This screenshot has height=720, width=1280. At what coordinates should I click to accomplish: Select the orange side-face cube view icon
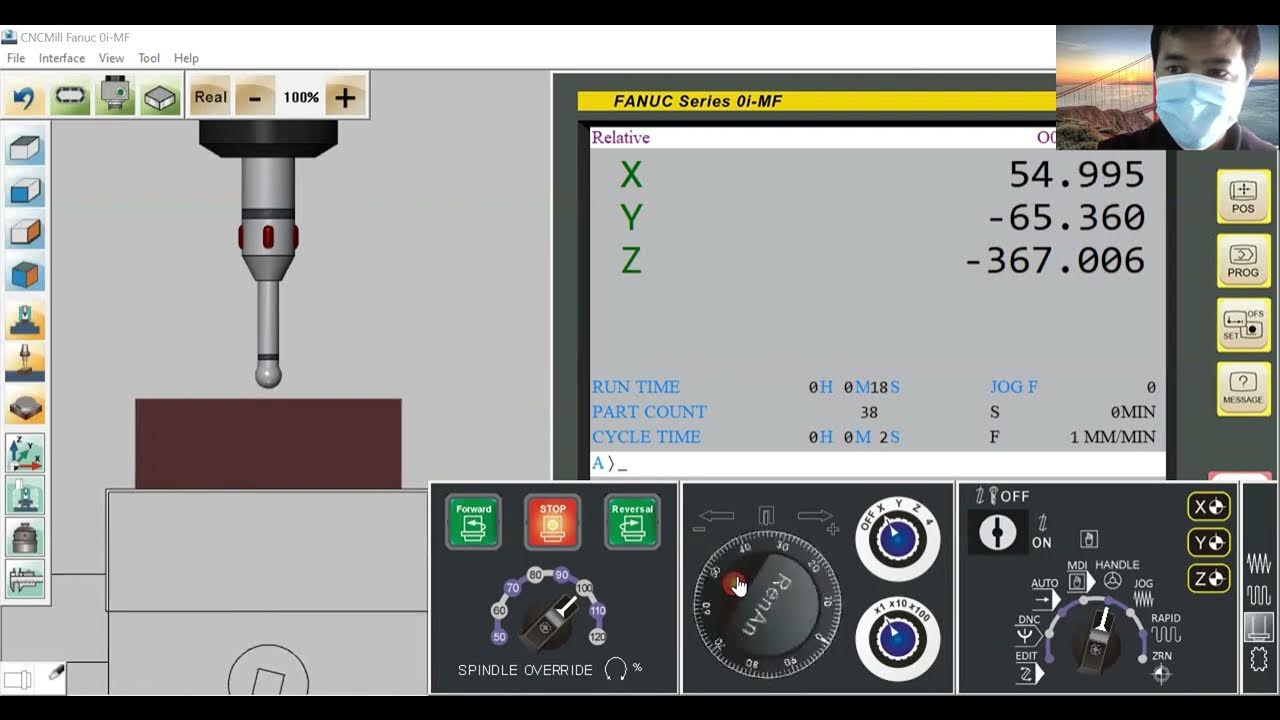[x=25, y=232]
